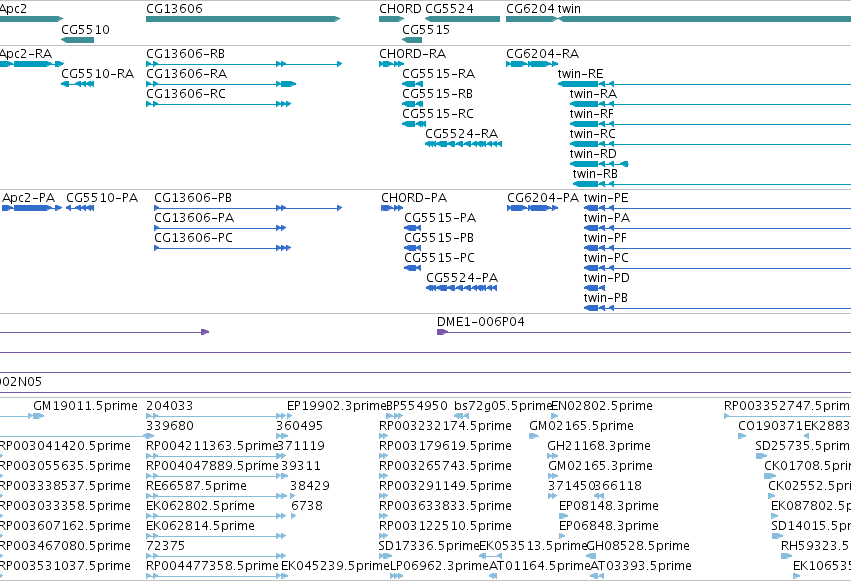Screen dimensions: 851x581
Task: Open the CG13606-RB transcript label
Action: click(185, 54)
